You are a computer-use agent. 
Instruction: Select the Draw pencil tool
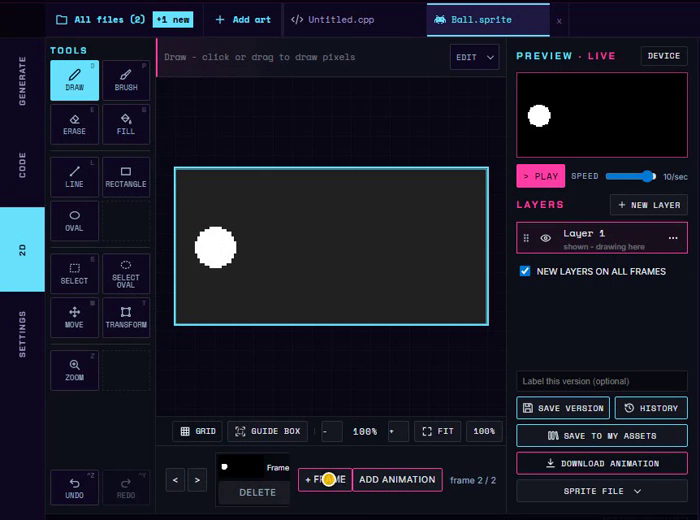[75, 80]
